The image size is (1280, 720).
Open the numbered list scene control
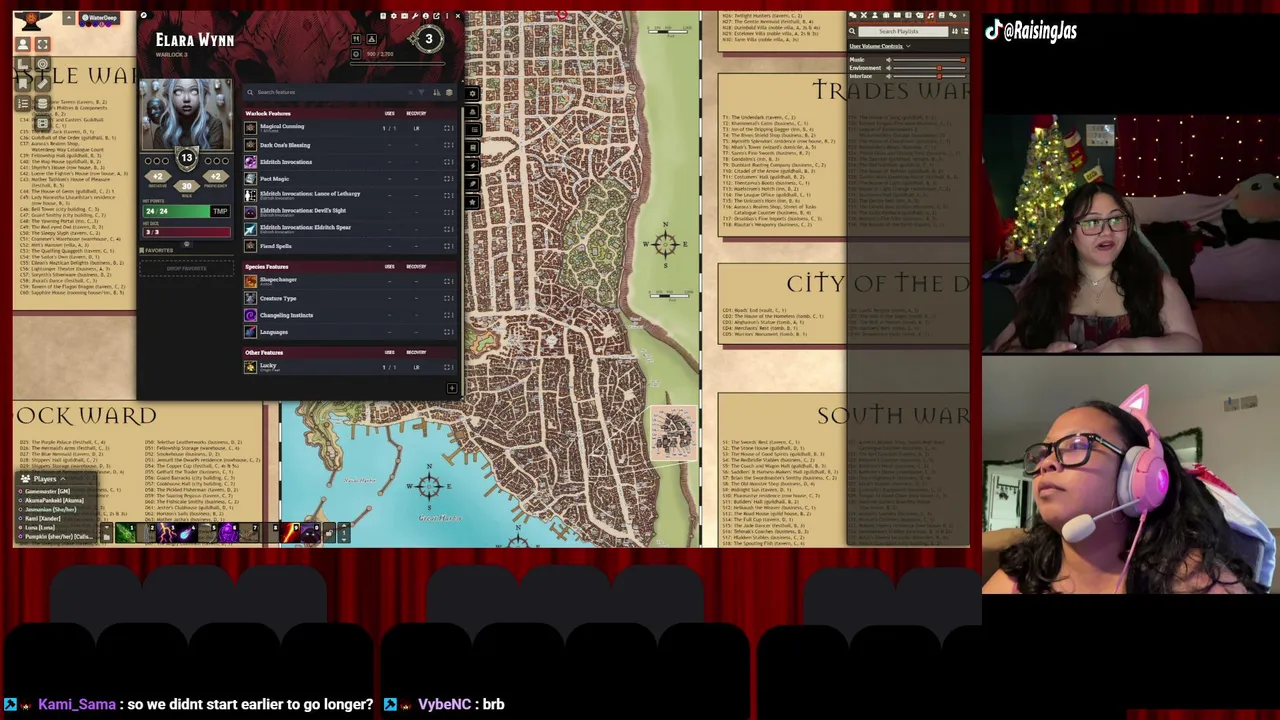(x=23, y=103)
